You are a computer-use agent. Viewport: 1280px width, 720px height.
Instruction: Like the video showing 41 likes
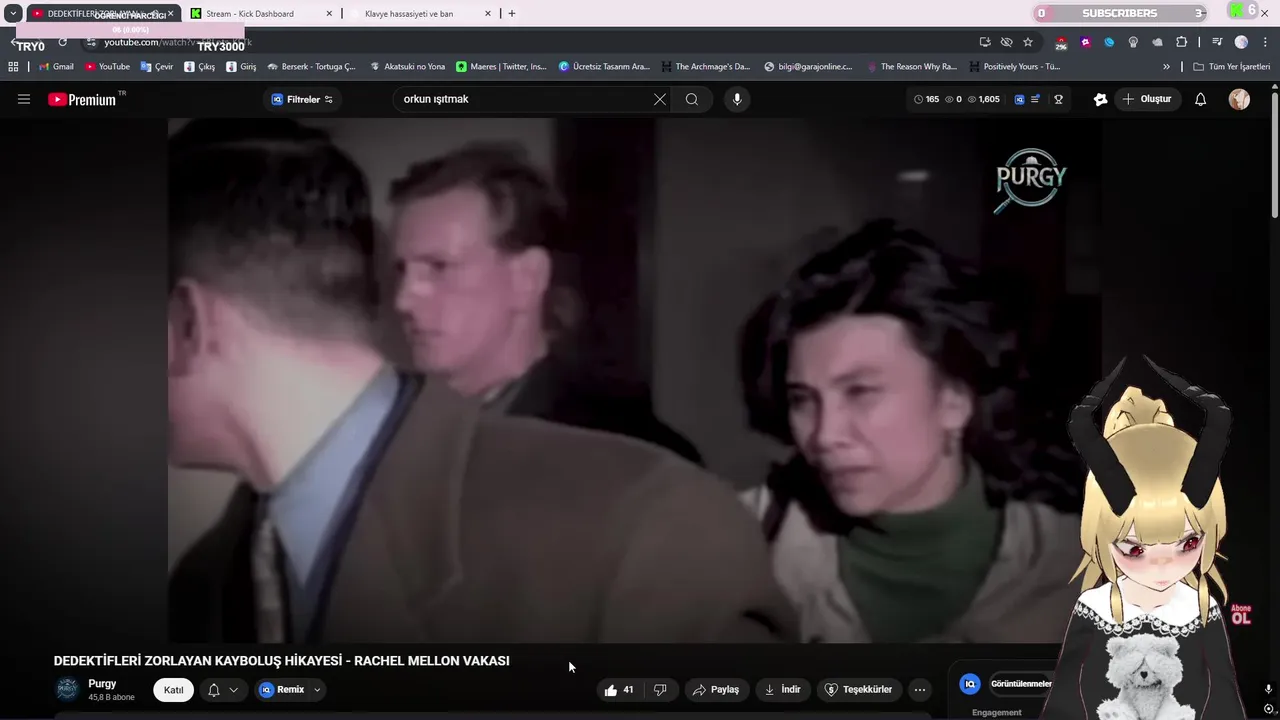tap(619, 690)
